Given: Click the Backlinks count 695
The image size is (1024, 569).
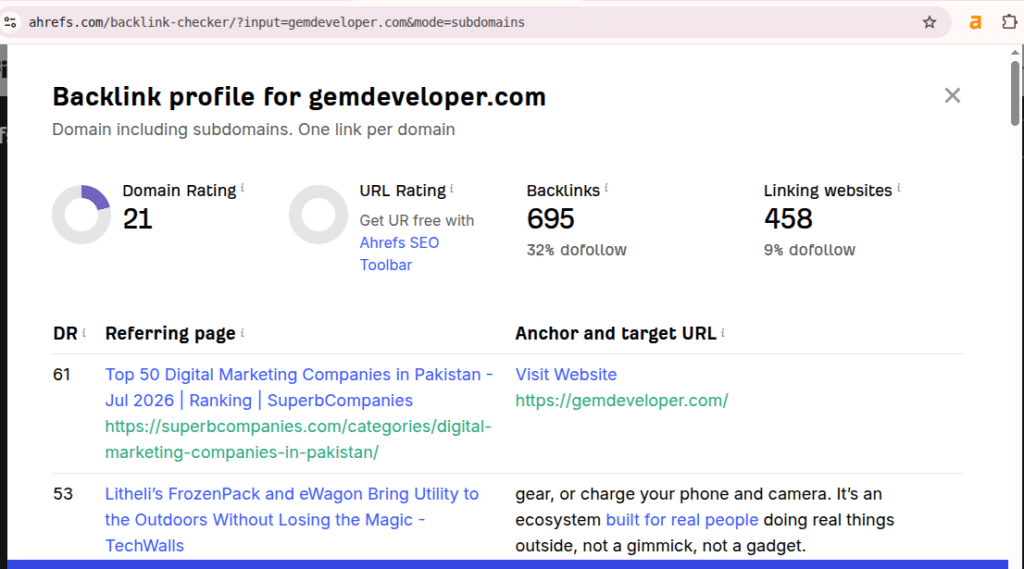Looking at the screenshot, I should pos(551,219).
